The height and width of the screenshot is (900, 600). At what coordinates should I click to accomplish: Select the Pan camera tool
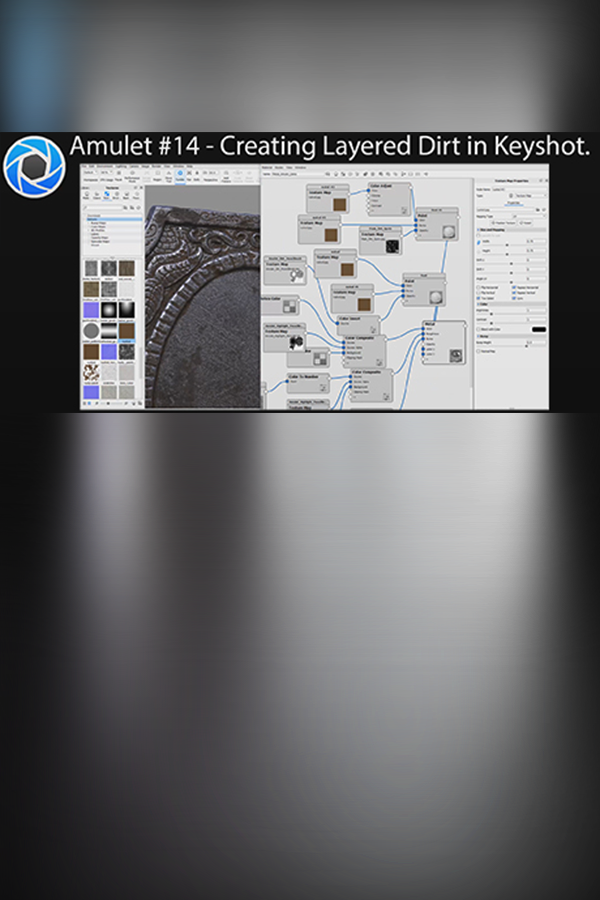click(x=189, y=176)
